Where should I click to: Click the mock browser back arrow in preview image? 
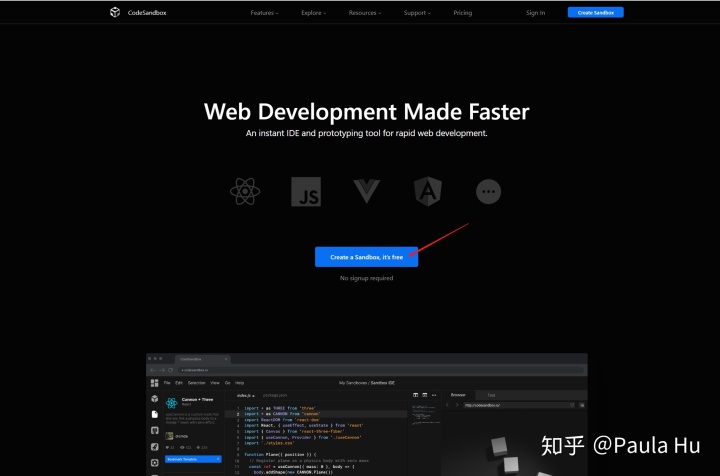pyautogui.click(x=153, y=370)
